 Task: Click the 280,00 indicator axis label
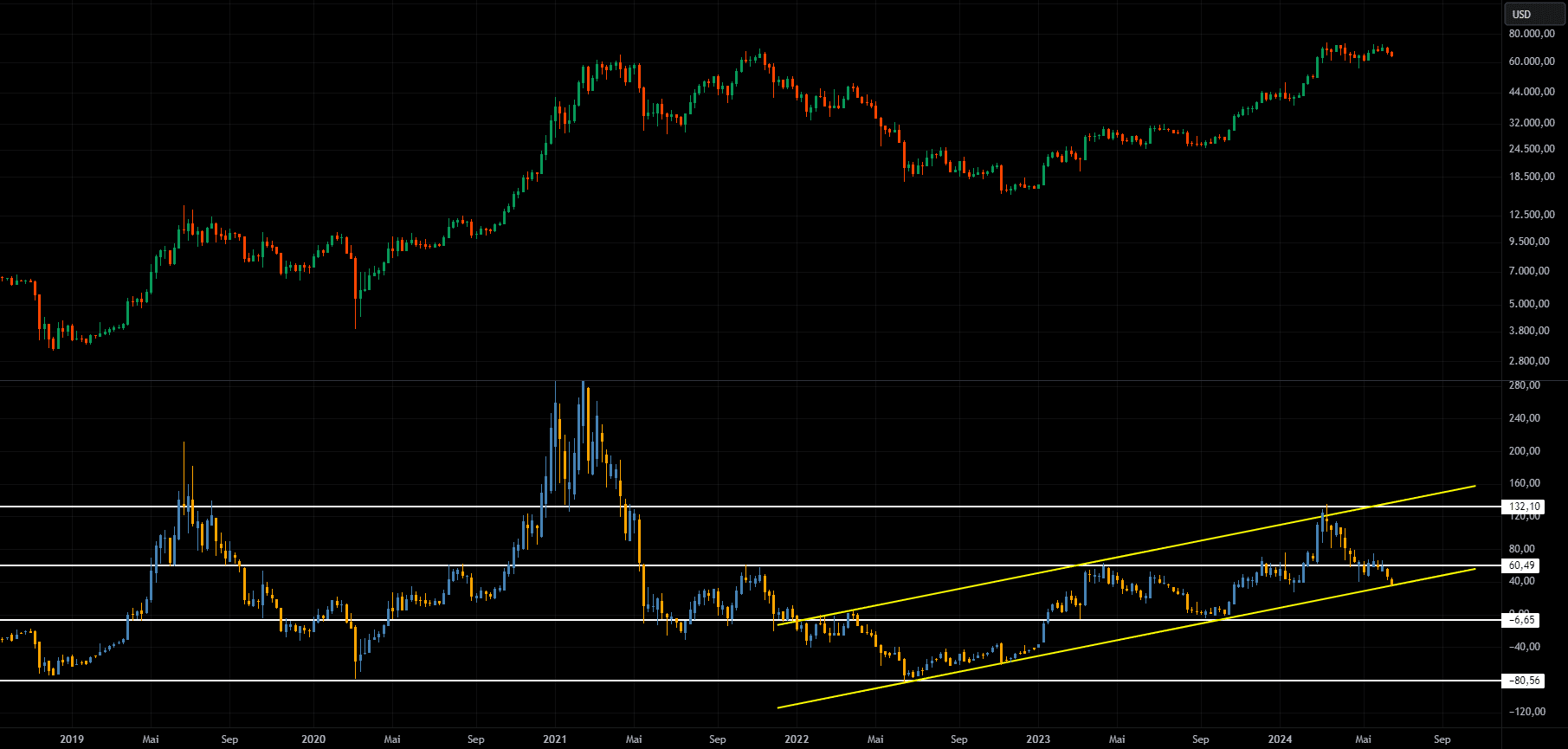click(1525, 385)
